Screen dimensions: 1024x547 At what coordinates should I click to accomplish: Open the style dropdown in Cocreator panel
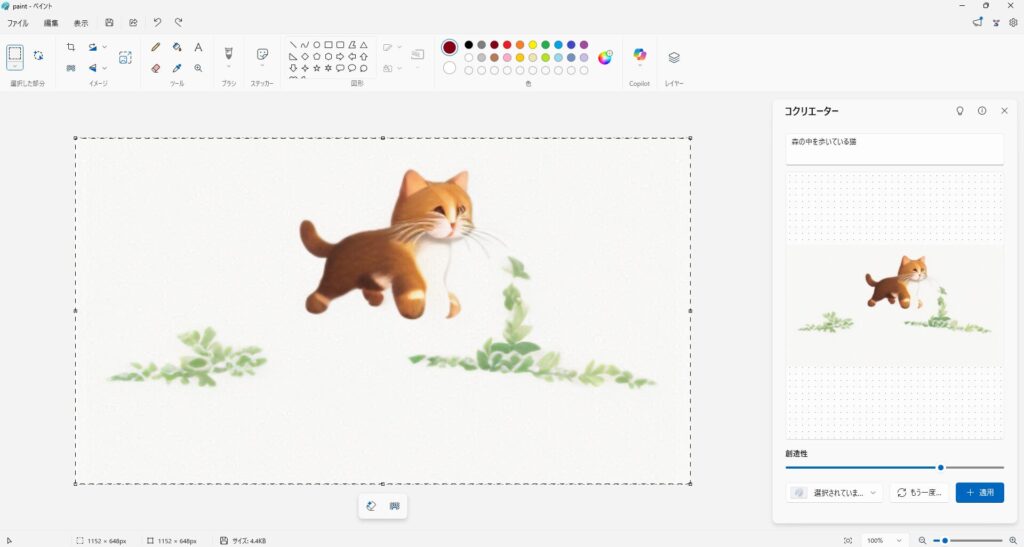[834, 493]
